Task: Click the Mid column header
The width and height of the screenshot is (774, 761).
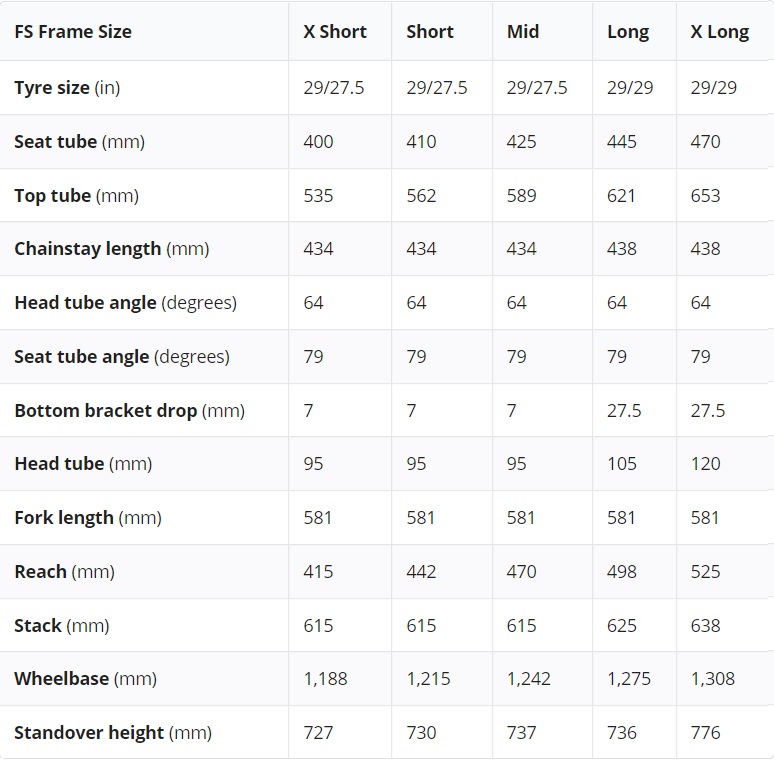Action: (x=523, y=32)
